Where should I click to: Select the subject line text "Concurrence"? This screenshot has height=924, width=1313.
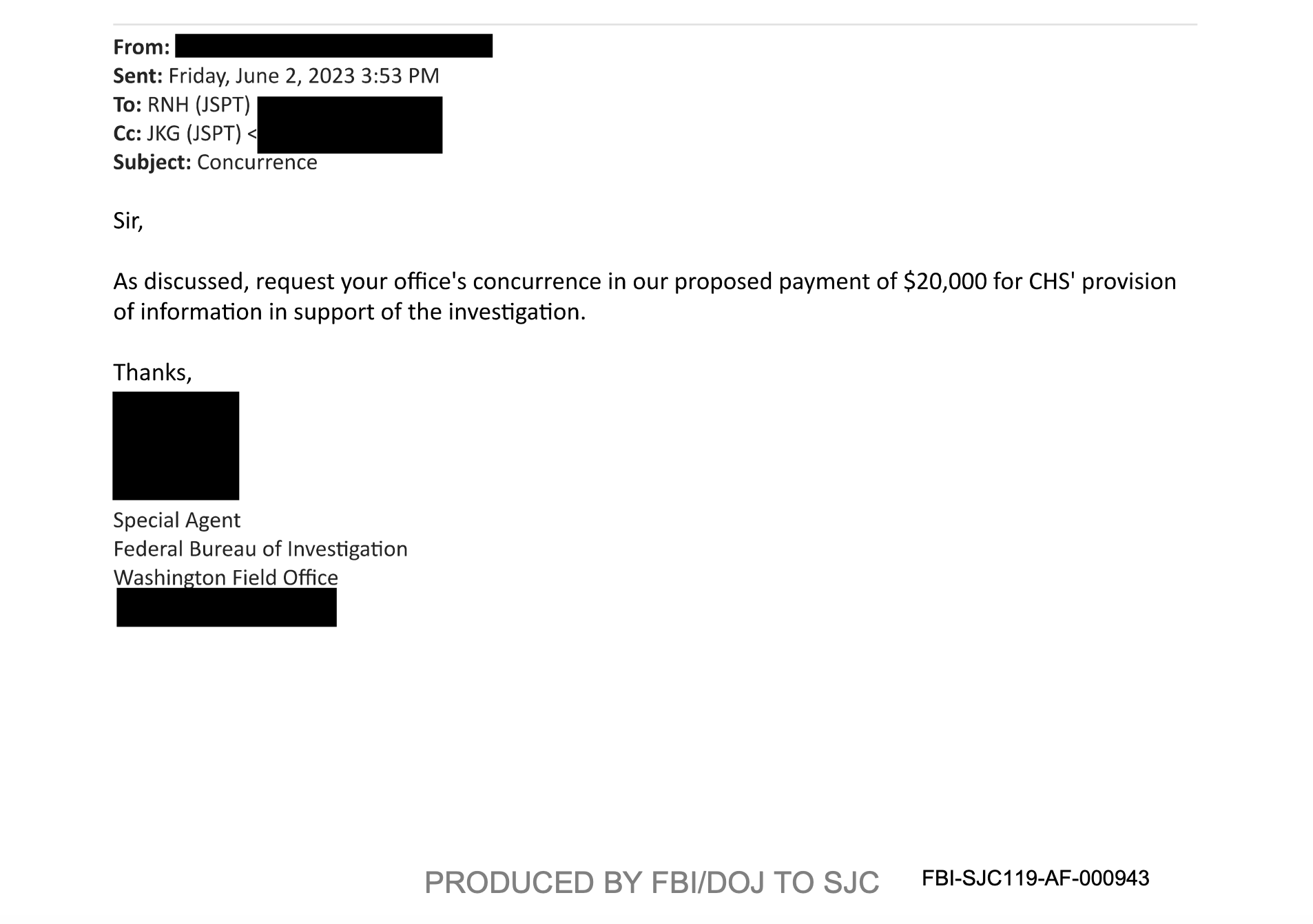[x=257, y=162]
